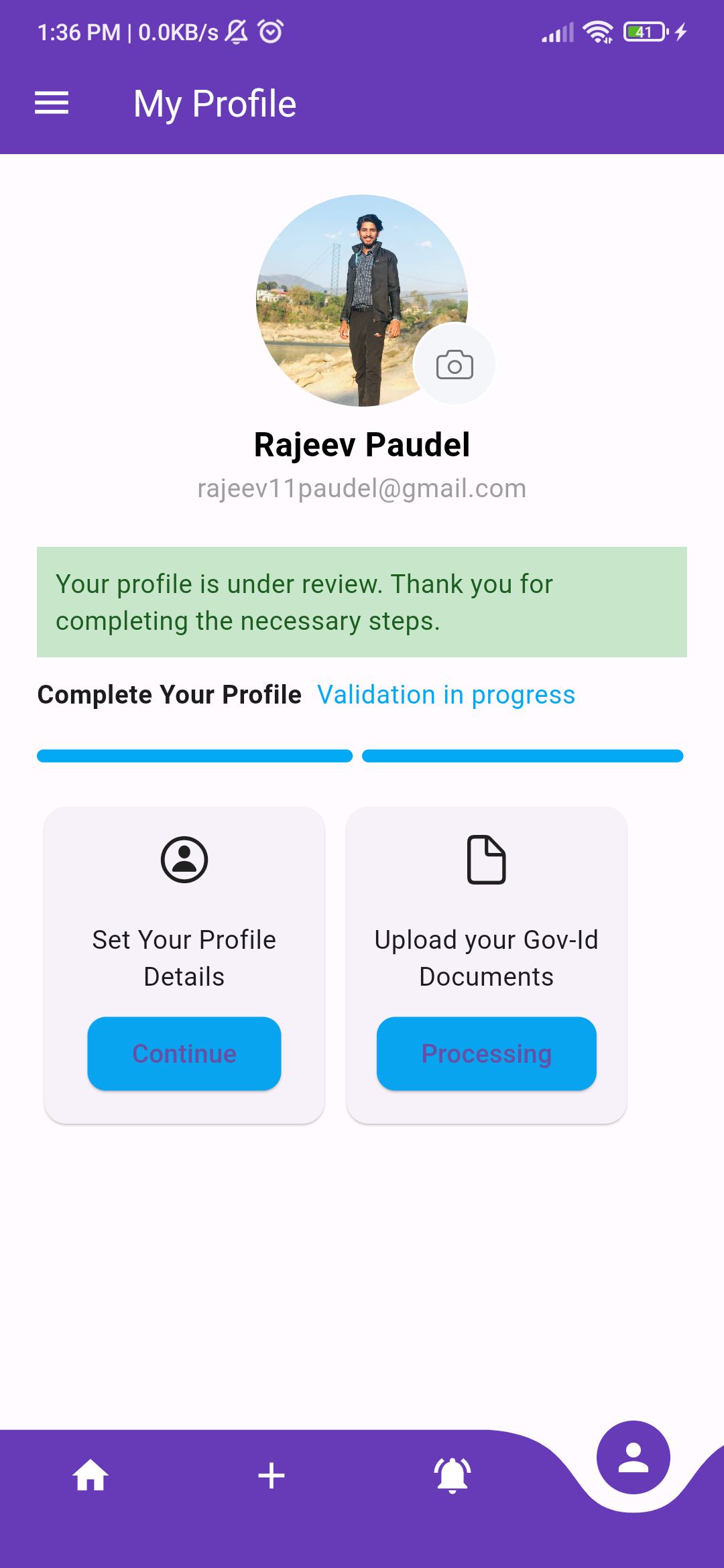Tap the profile person circle icon in card
This screenshot has height=1568, width=724.
click(184, 860)
